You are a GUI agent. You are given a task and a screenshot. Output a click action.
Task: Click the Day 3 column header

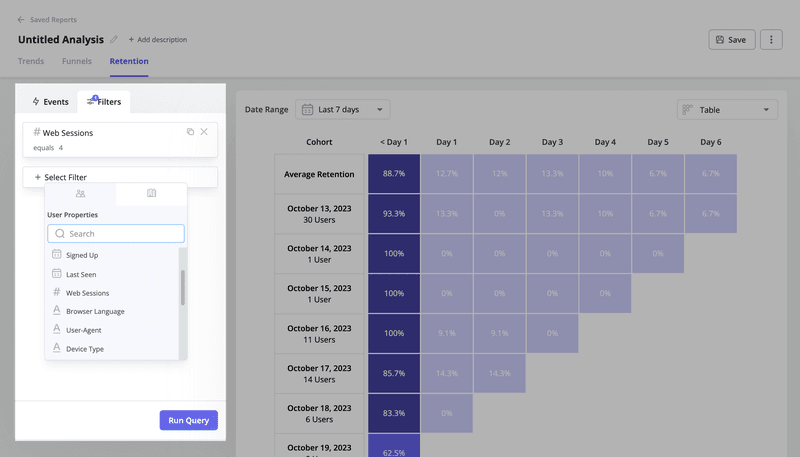click(x=552, y=142)
